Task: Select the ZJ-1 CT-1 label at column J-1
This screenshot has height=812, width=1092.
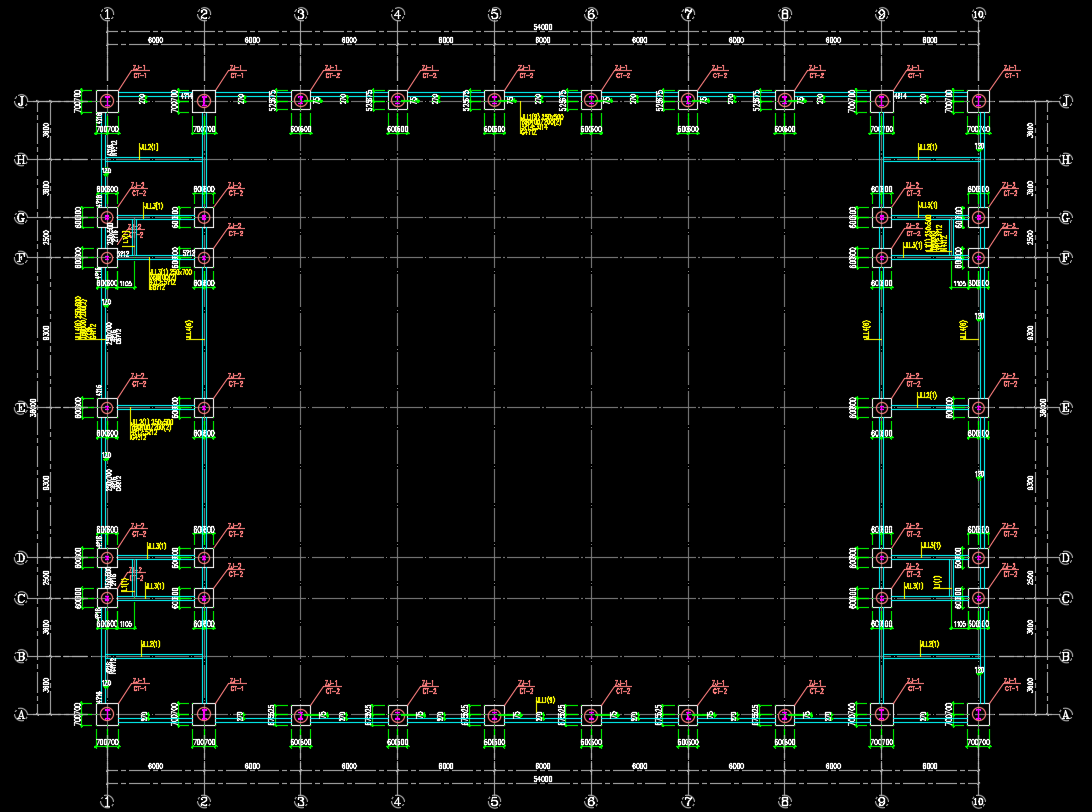Action: tap(140, 72)
